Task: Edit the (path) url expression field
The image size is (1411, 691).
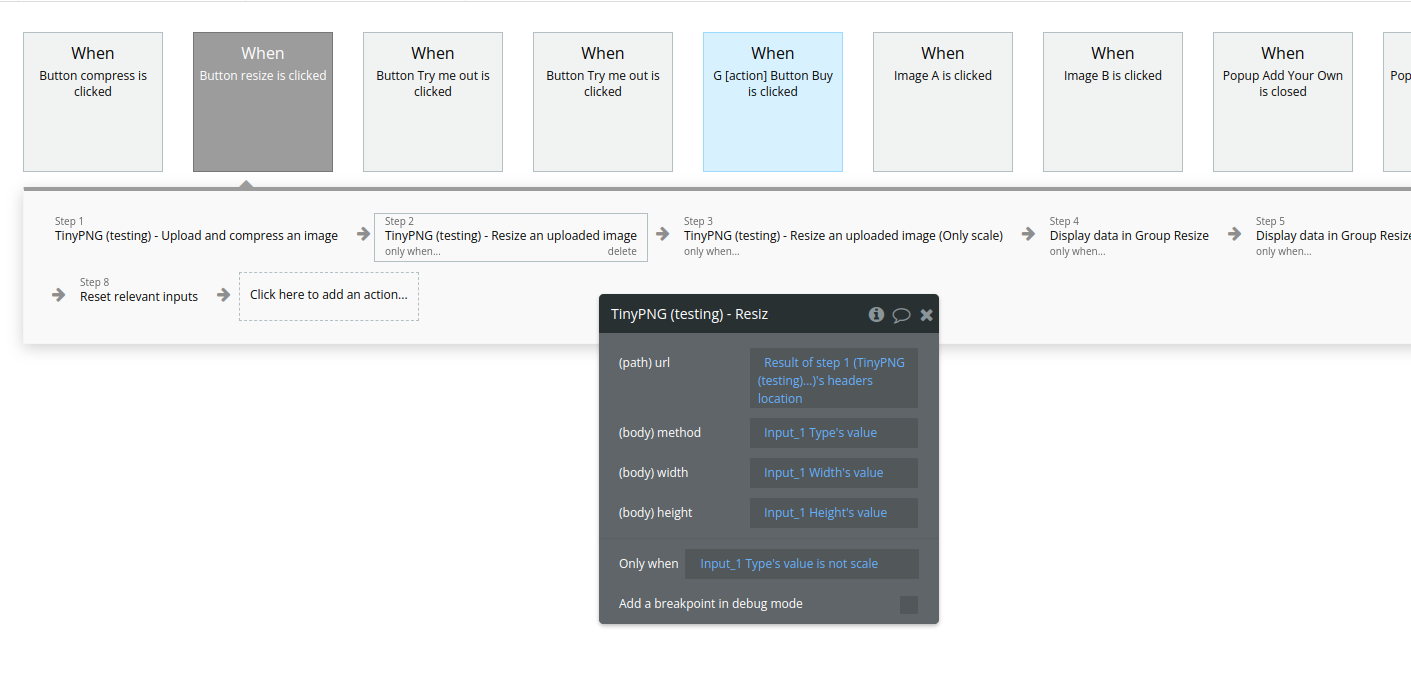Action: click(x=834, y=379)
